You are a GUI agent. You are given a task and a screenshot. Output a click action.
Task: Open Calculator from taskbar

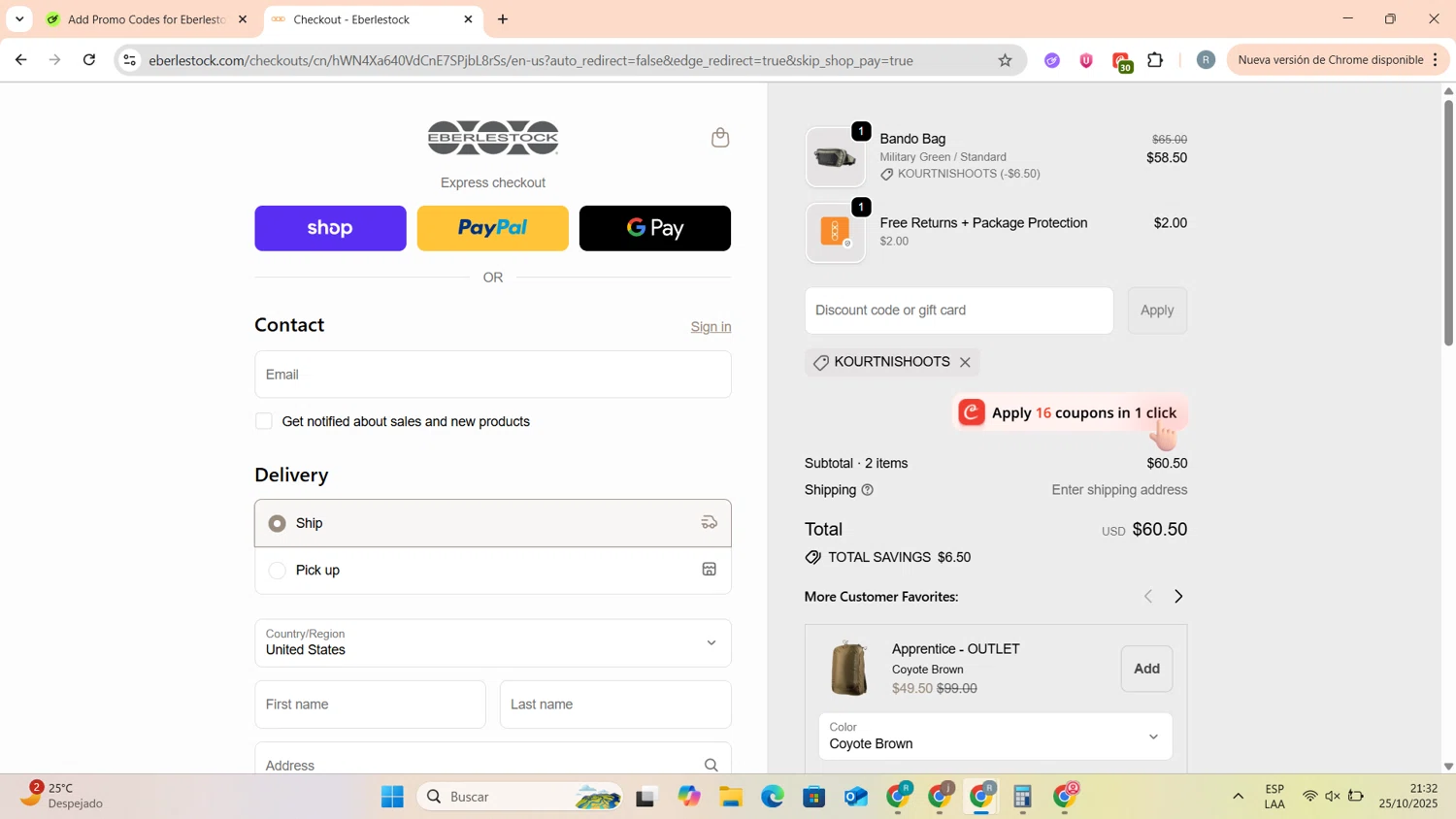point(1022,797)
